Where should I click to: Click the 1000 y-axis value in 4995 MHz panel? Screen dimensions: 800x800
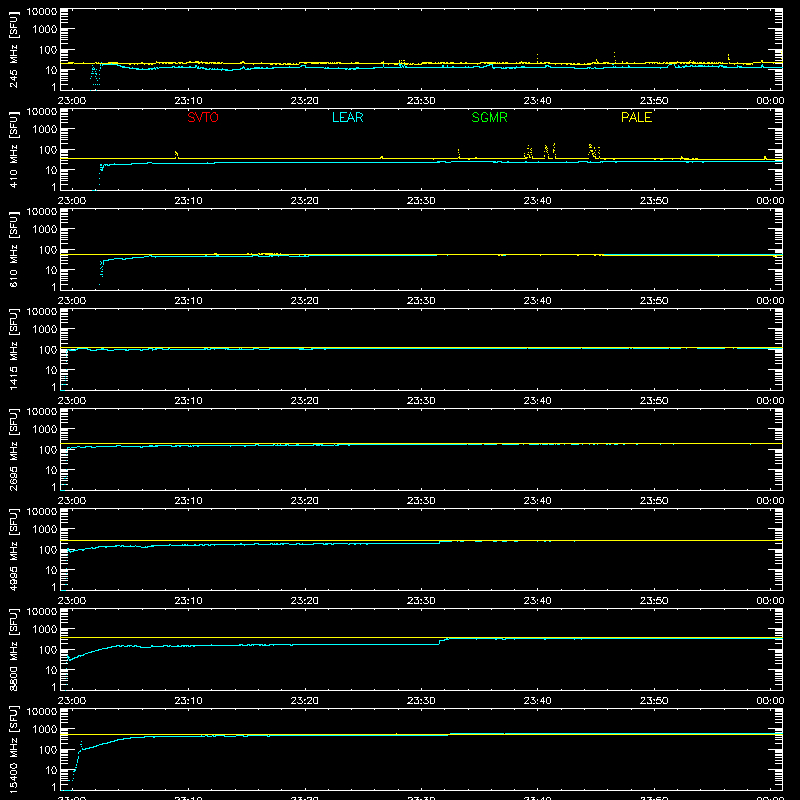pyautogui.click(x=45, y=530)
